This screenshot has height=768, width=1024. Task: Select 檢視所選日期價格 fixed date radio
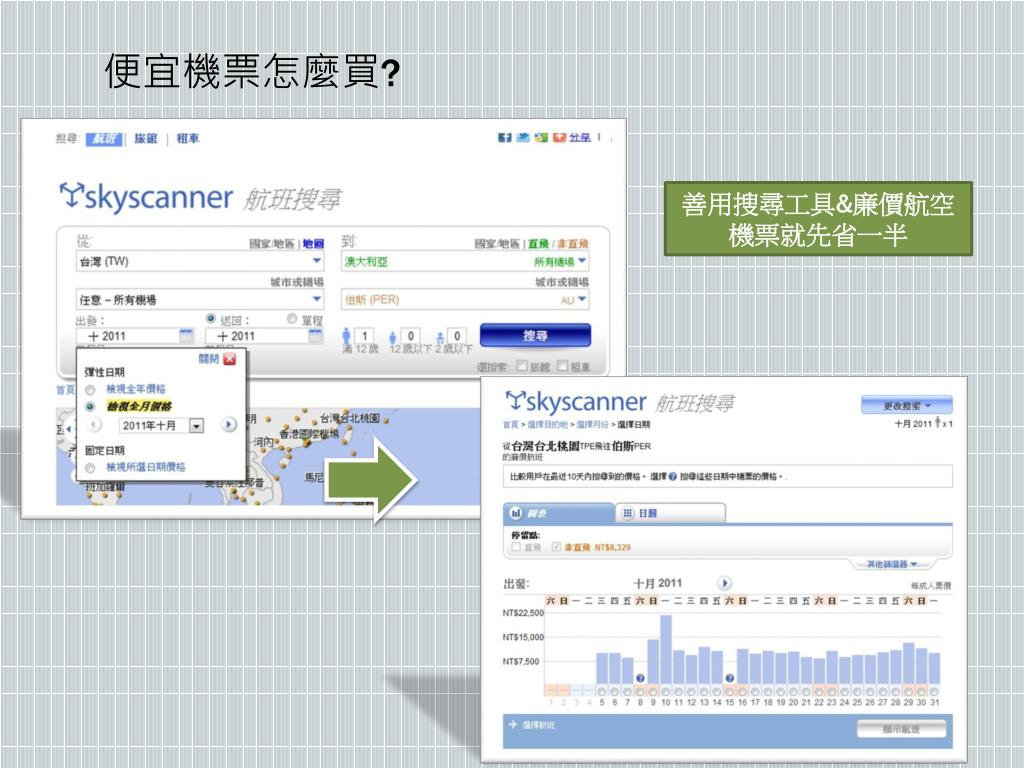91,468
